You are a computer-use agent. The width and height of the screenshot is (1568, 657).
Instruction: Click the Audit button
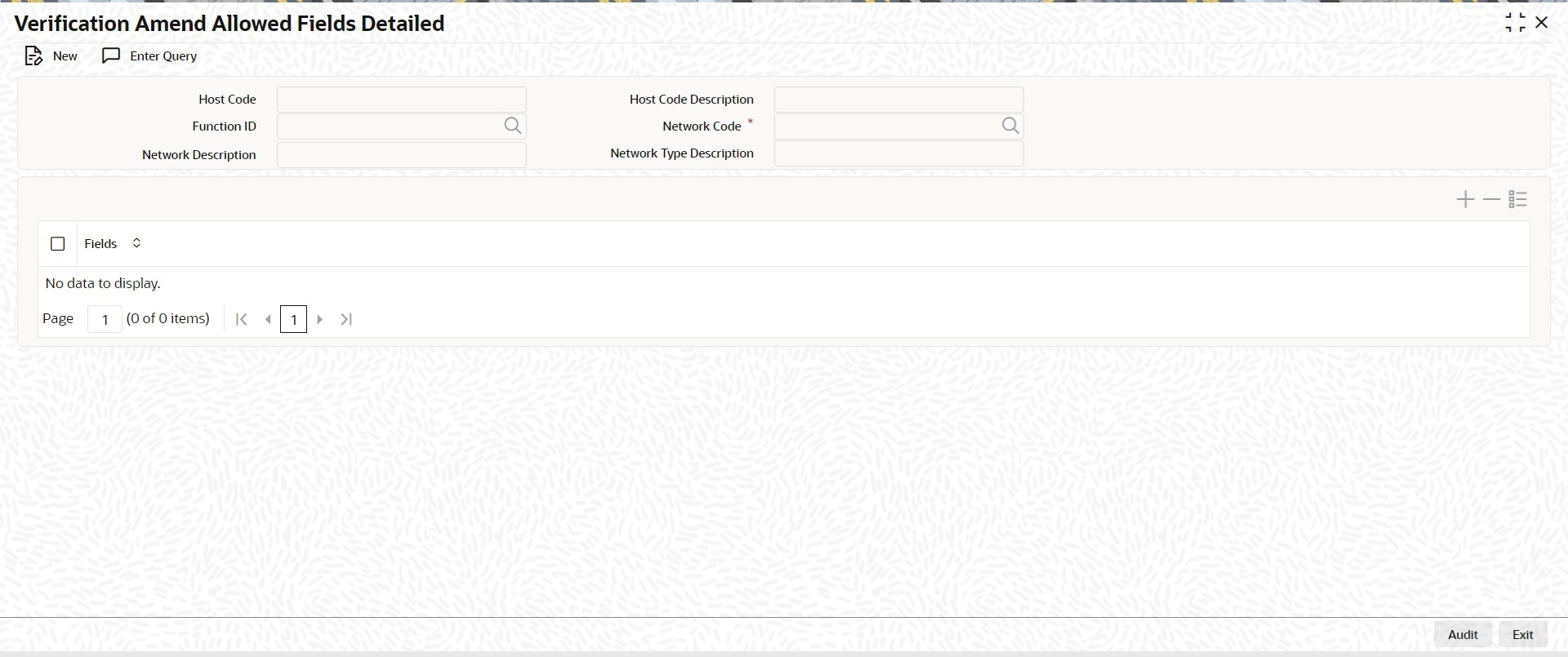(x=1463, y=634)
